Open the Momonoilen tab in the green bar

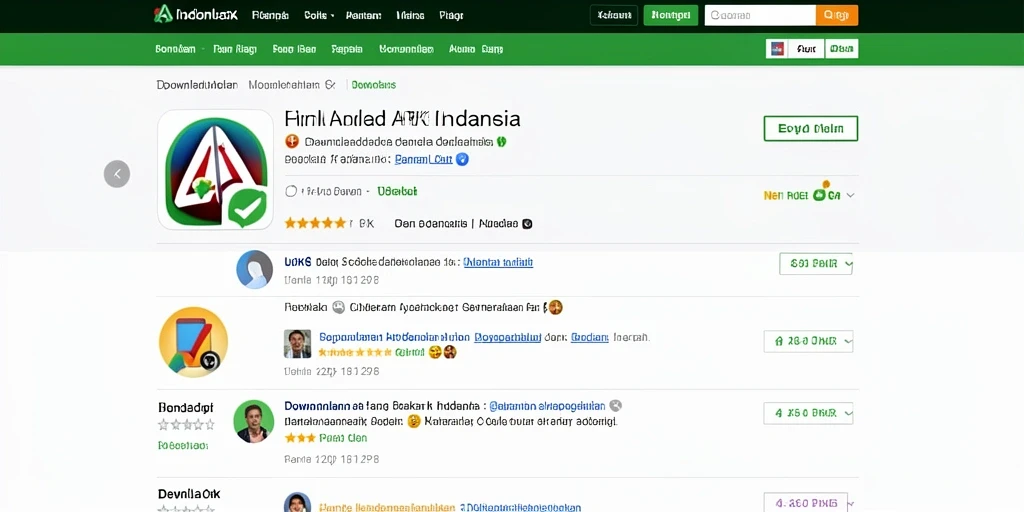click(406, 49)
